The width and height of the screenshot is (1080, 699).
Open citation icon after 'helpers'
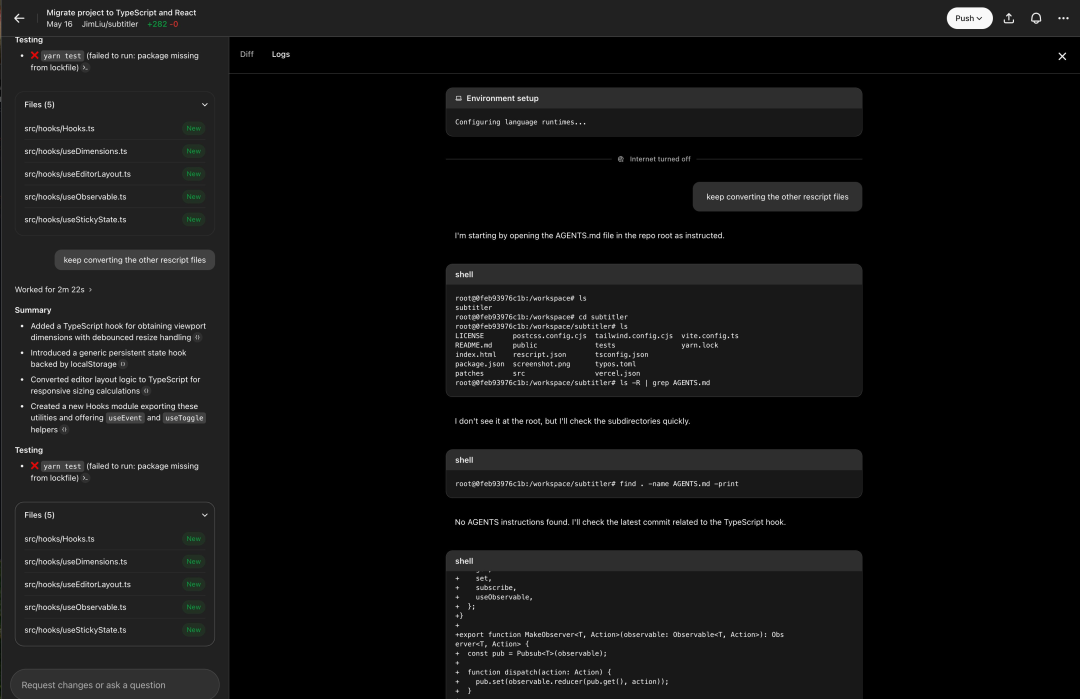pyautogui.click(x=64, y=430)
